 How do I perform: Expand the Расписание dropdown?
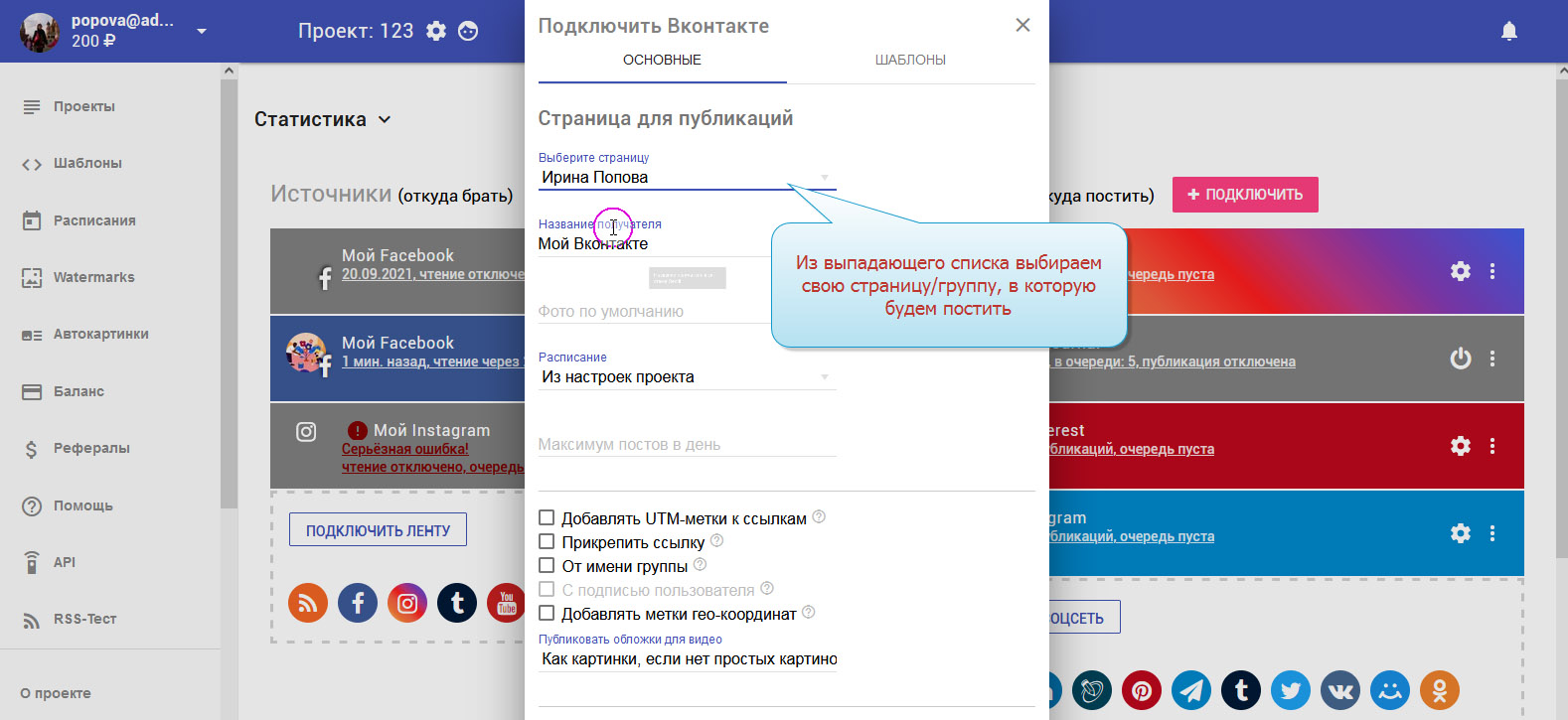coord(686,377)
